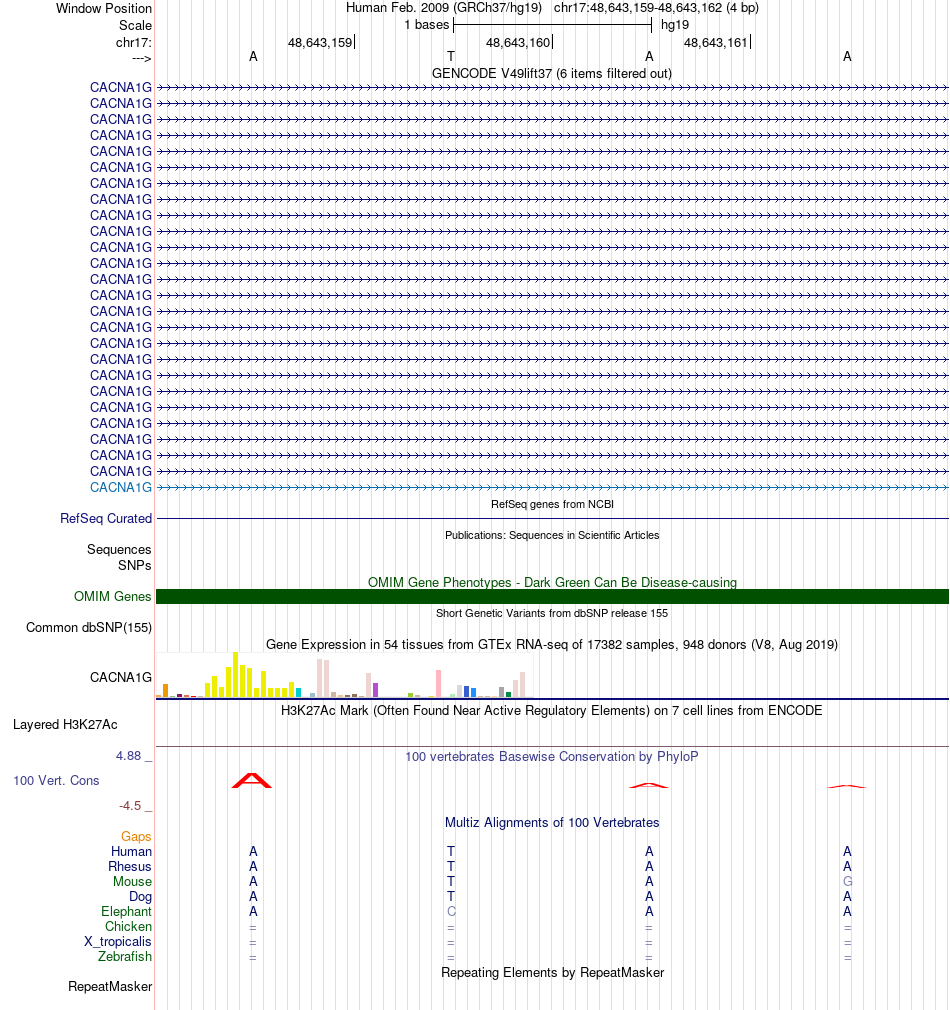
Task: Click the Window Position track label
Action: pos(104,8)
